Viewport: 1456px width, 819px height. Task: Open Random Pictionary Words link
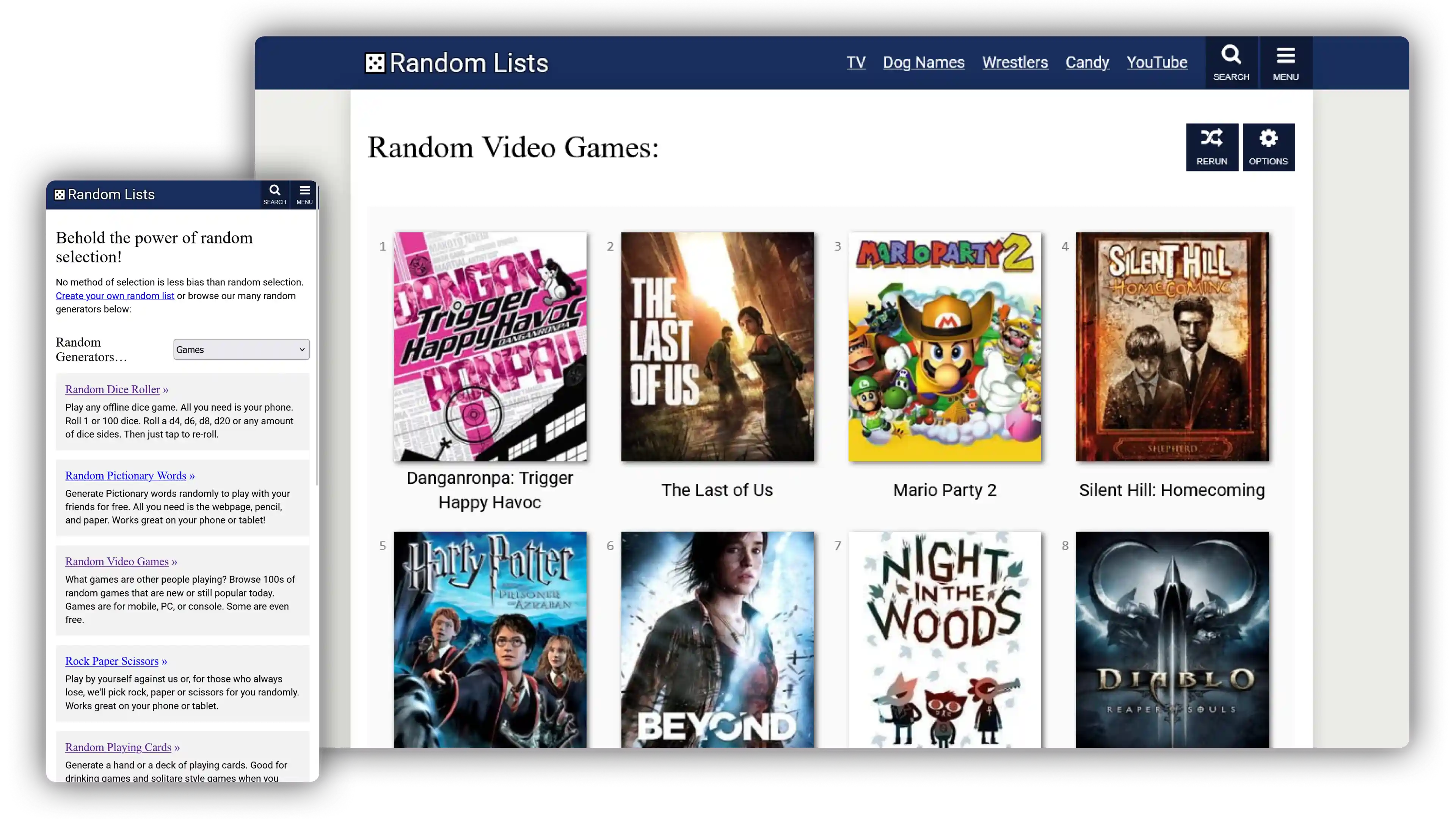point(126,475)
